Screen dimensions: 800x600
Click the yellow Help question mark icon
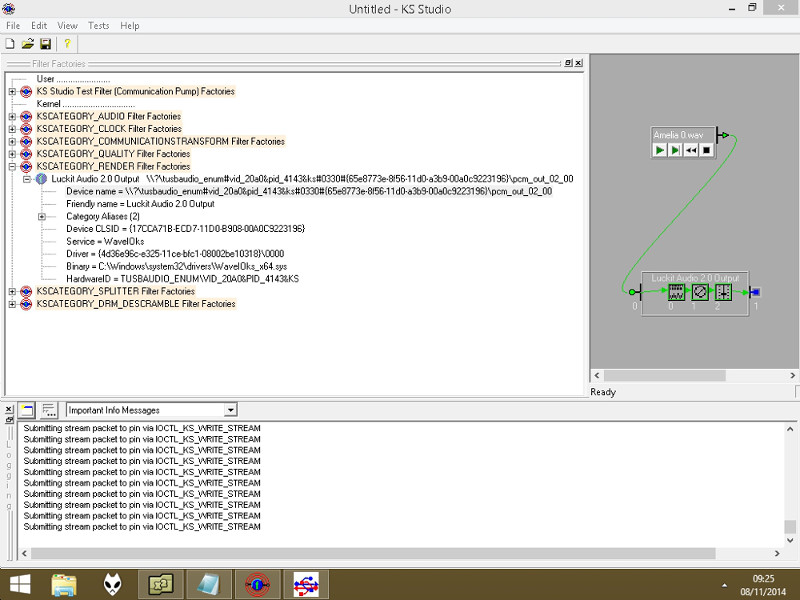(x=67, y=44)
